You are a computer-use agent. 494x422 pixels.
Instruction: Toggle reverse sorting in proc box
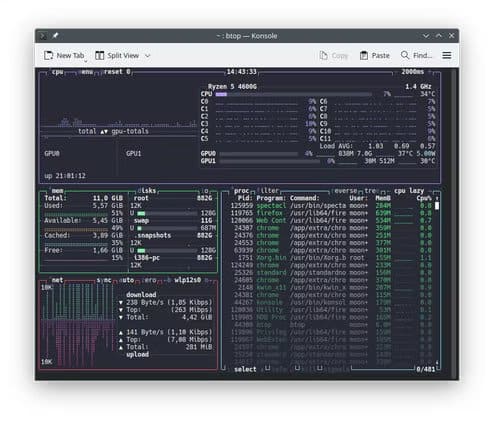pos(344,191)
